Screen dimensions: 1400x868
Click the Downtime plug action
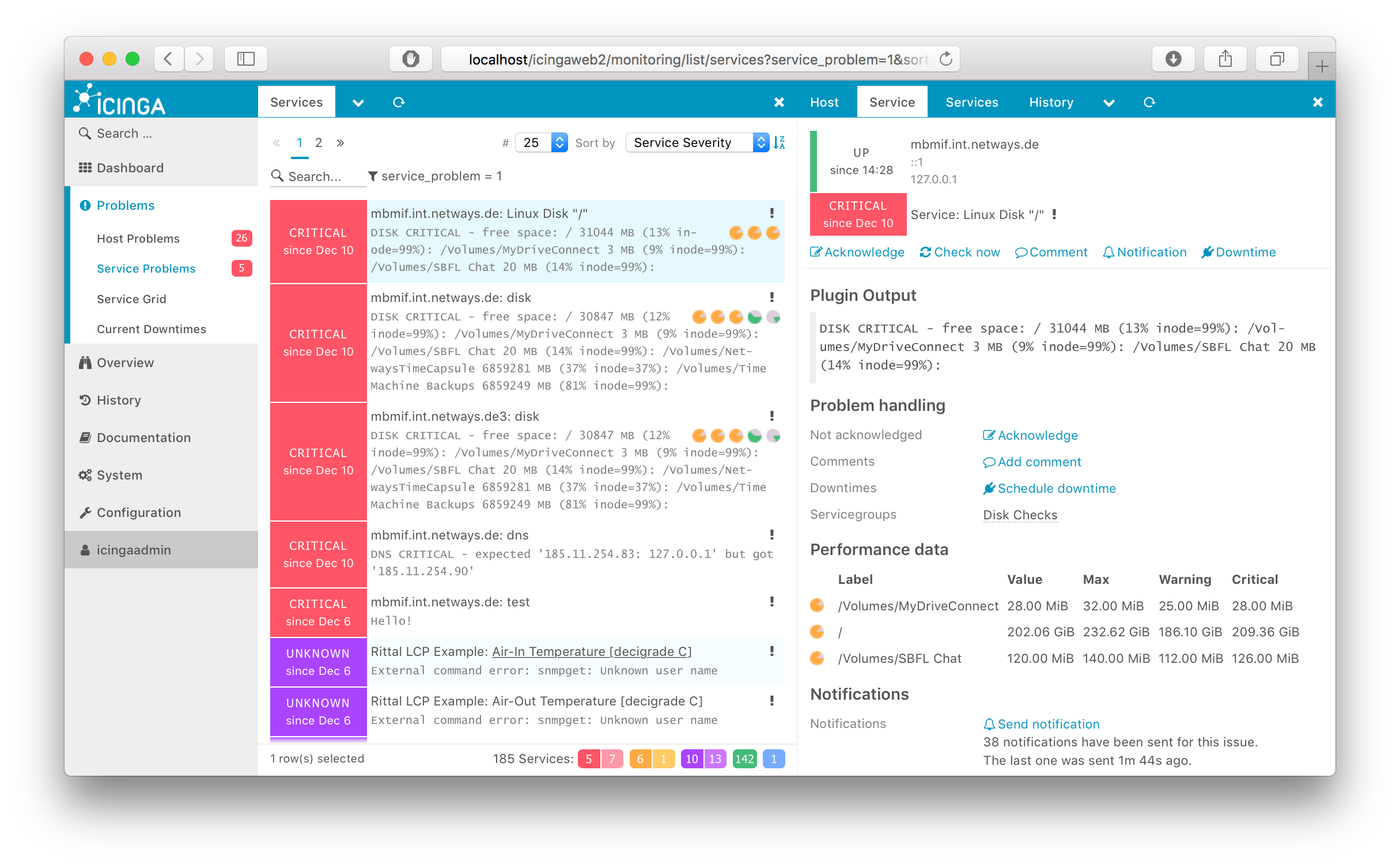pos(1239,252)
